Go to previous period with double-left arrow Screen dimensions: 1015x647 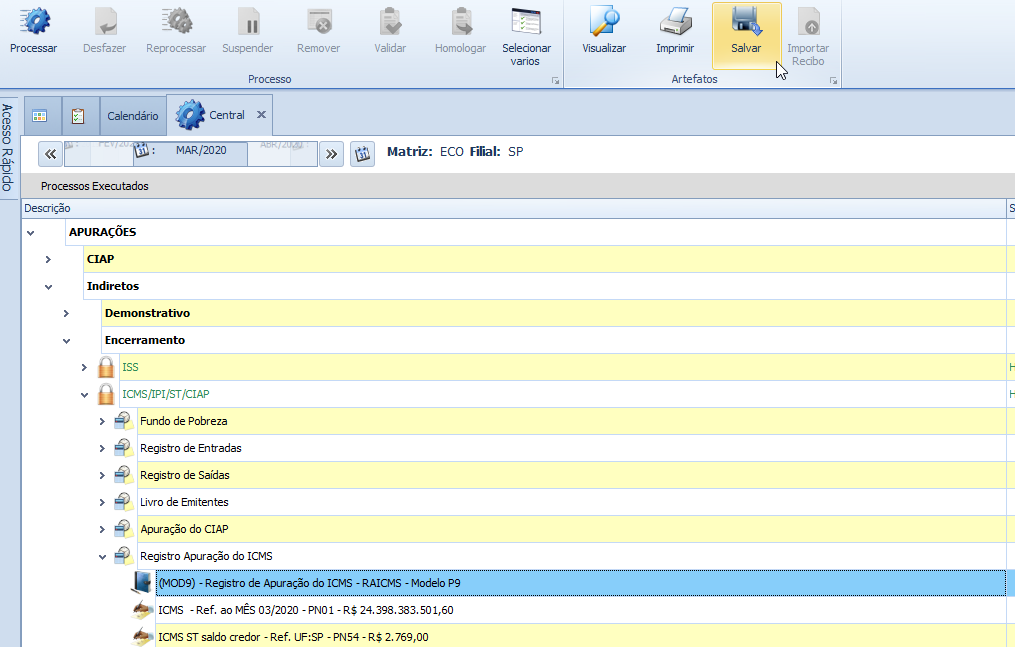click(x=51, y=153)
